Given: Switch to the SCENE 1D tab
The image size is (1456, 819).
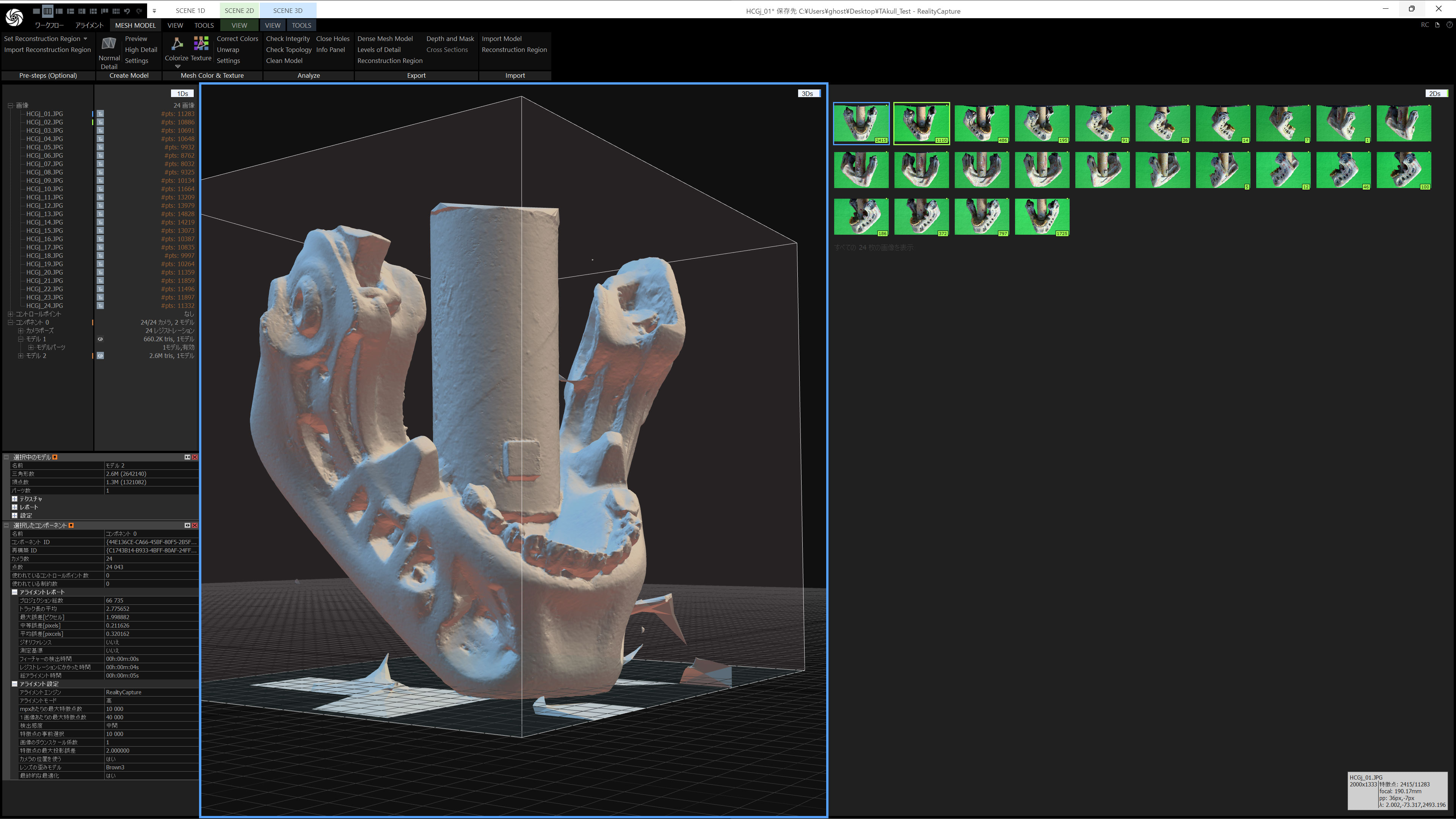Looking at the screenshot, I should 190,10.
